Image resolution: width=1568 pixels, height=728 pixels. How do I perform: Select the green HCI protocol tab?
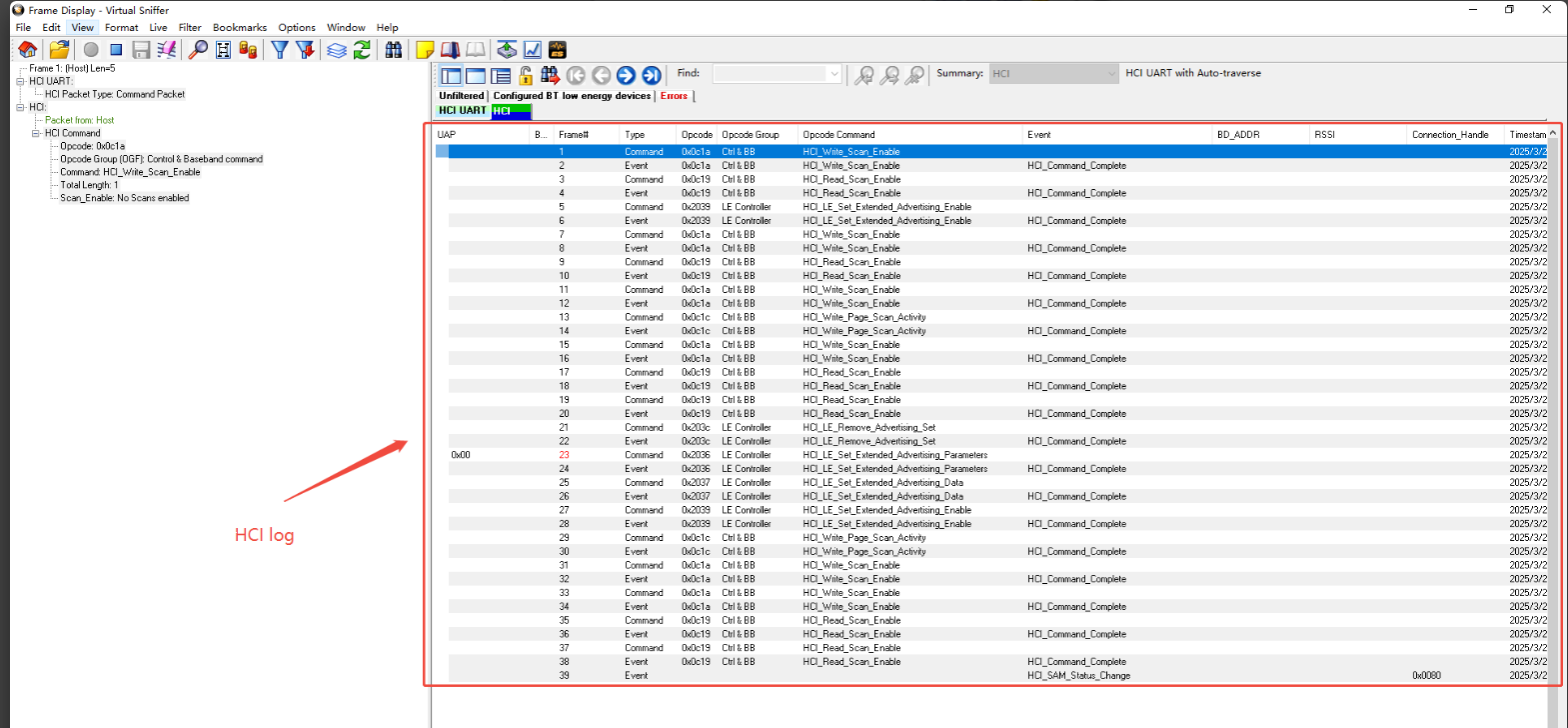pos(511,111)
